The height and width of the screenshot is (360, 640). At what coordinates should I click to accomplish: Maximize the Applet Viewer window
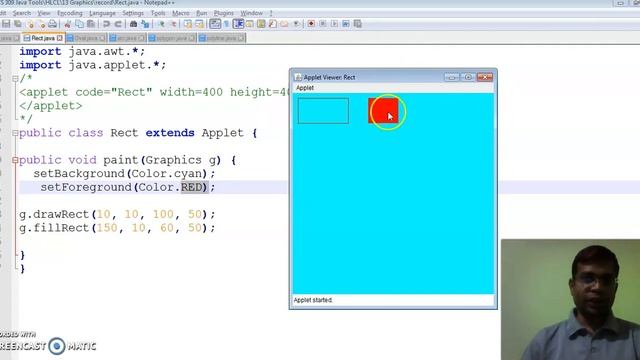(x=468, y=77)
